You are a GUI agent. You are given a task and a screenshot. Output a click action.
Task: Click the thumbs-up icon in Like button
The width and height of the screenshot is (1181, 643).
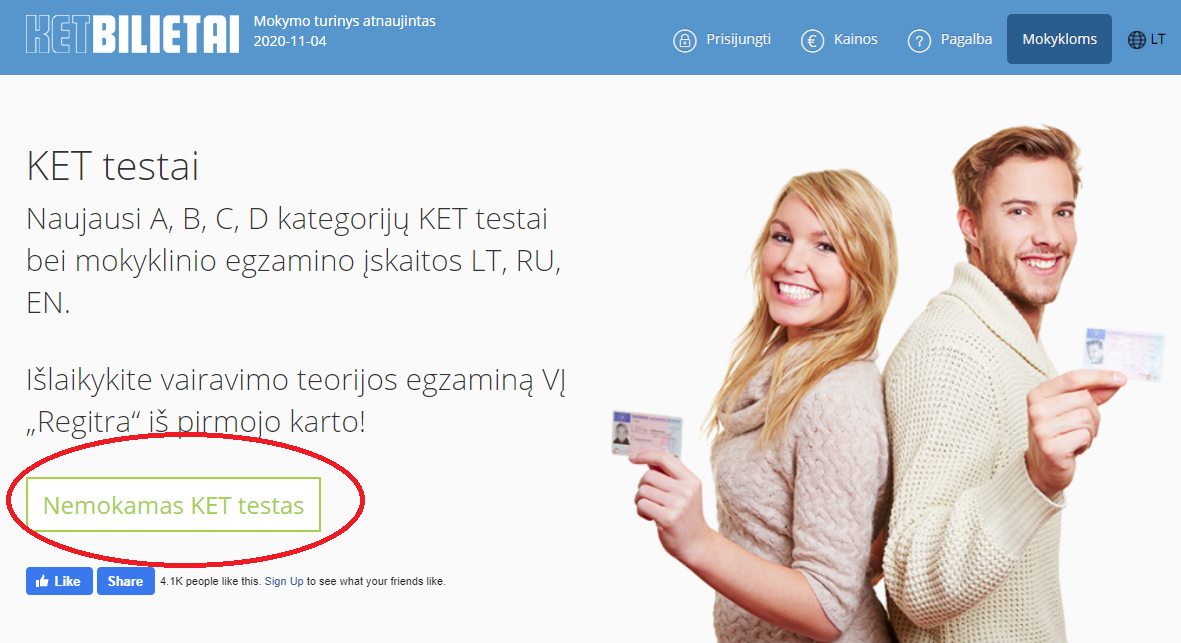point(43,581)
